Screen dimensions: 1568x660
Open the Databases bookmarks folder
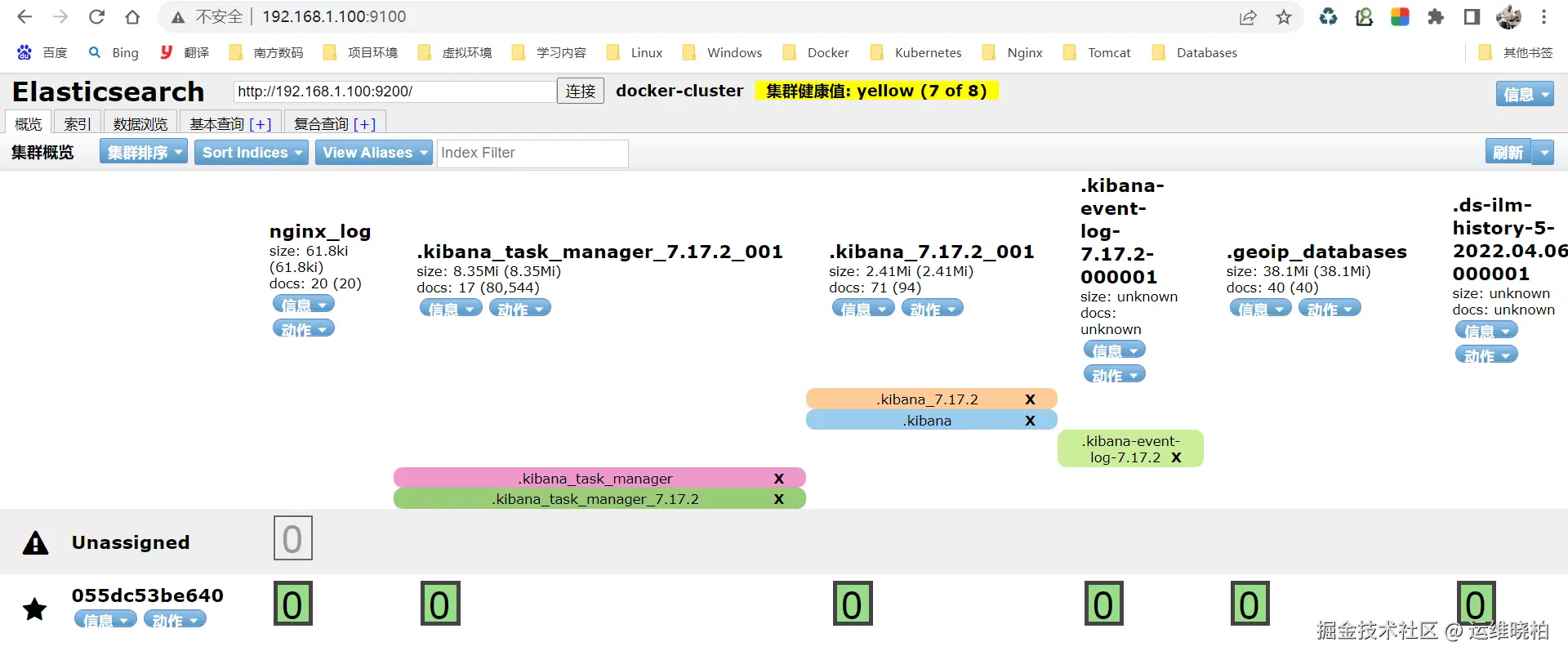click(1195, 52)
